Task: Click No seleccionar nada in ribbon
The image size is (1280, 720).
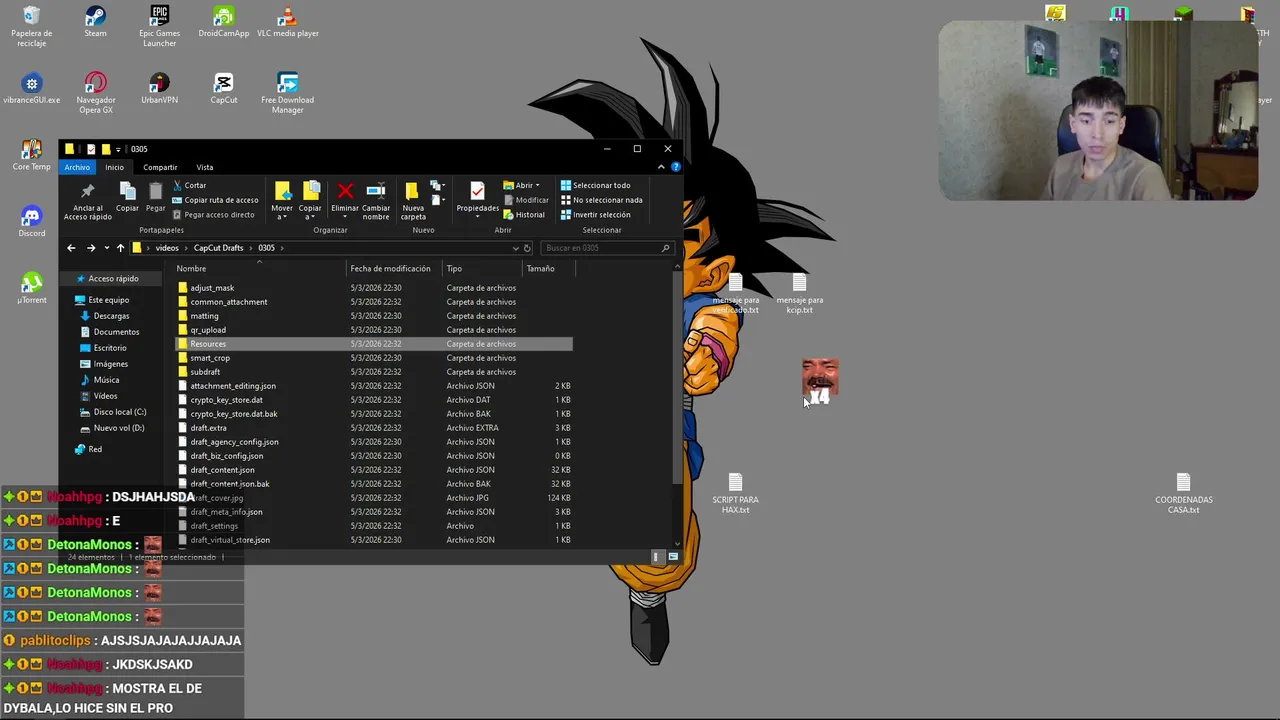Action: click(x=601, y=200)
